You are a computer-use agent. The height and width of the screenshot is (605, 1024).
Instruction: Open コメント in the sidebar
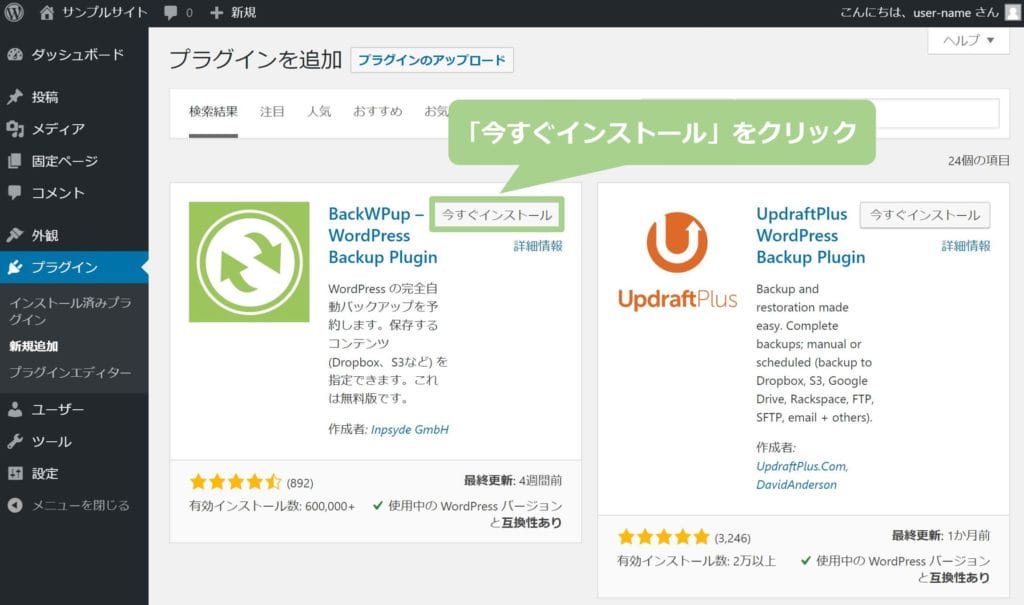coord(57,193)
